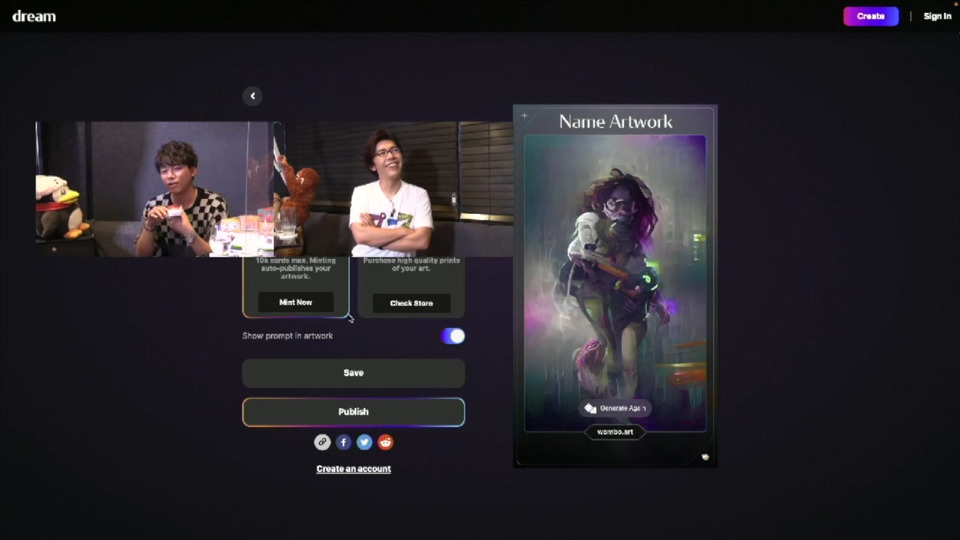960x540 pixels.
Task: Save the artwork
Action: click(353, 373)
